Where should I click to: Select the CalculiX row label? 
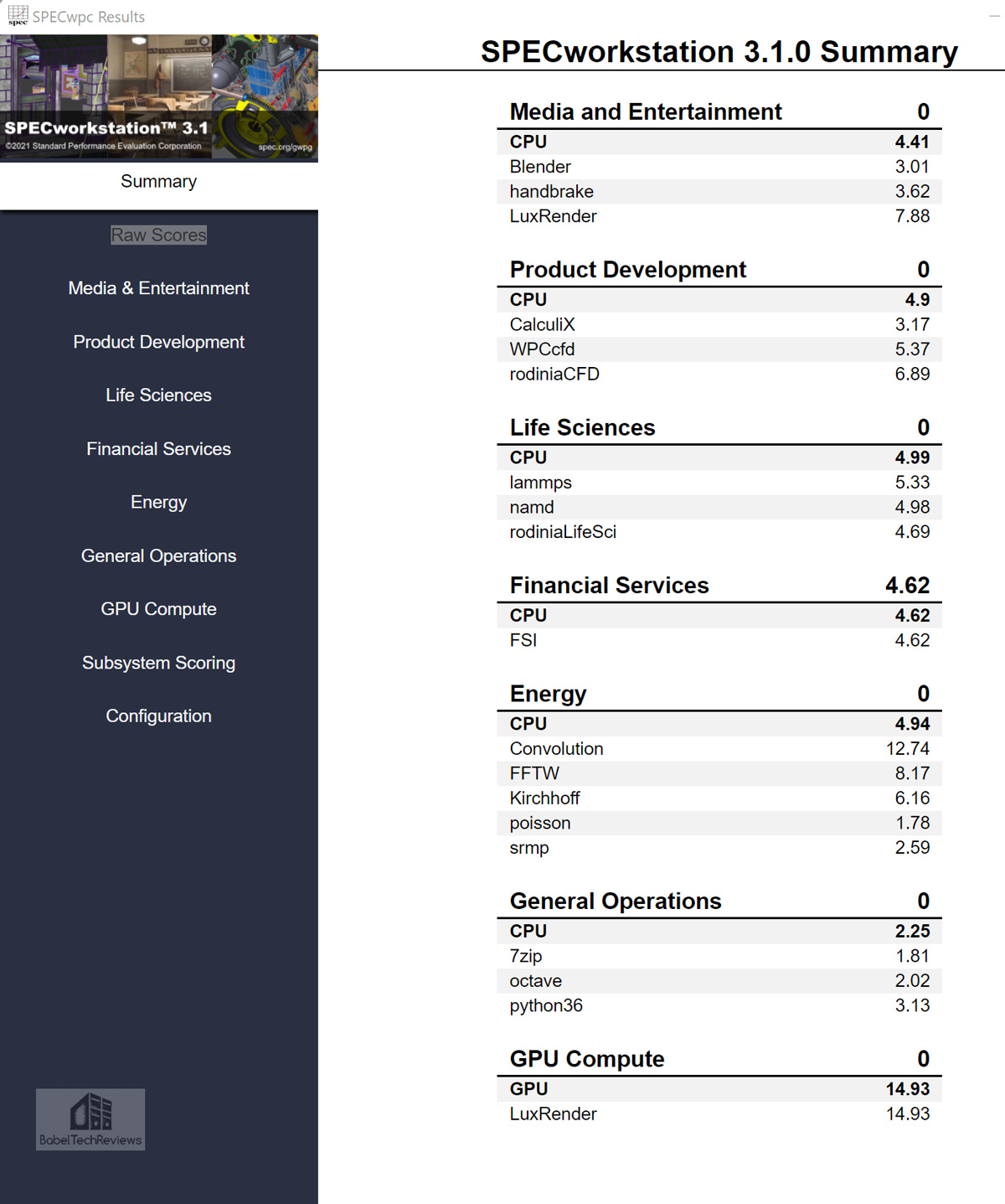(543, 325)
